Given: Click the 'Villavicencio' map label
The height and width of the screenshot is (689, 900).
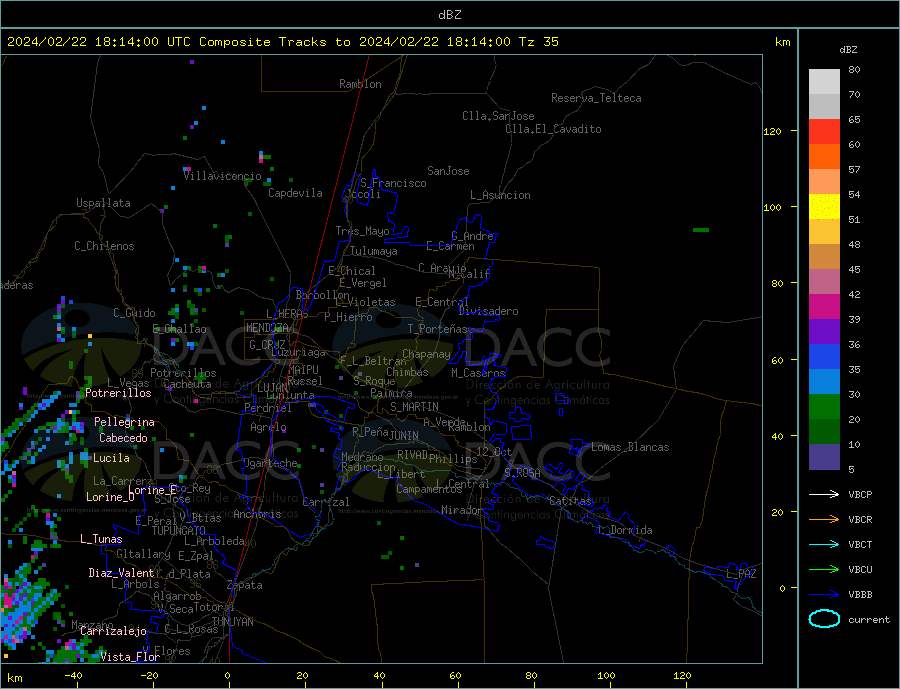Looking at the screenshot, I should point(222,176).
